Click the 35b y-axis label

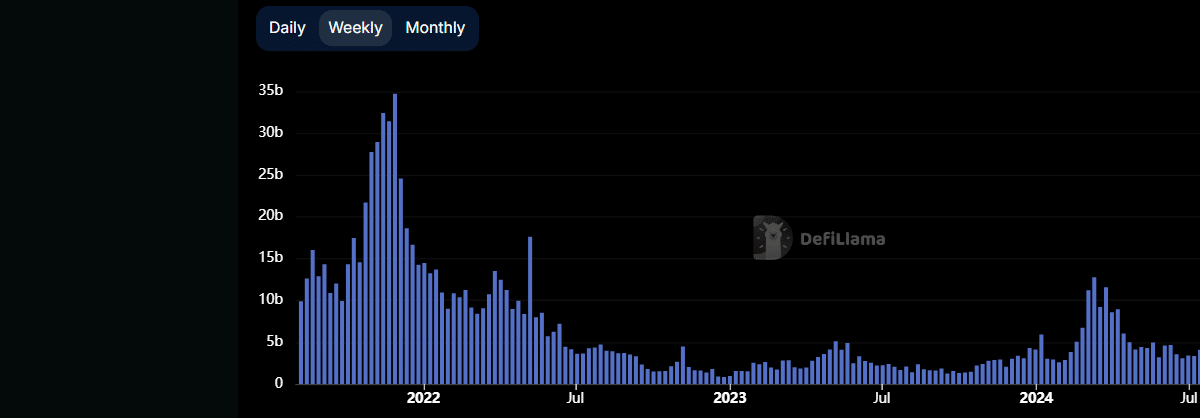coord(270,91)
